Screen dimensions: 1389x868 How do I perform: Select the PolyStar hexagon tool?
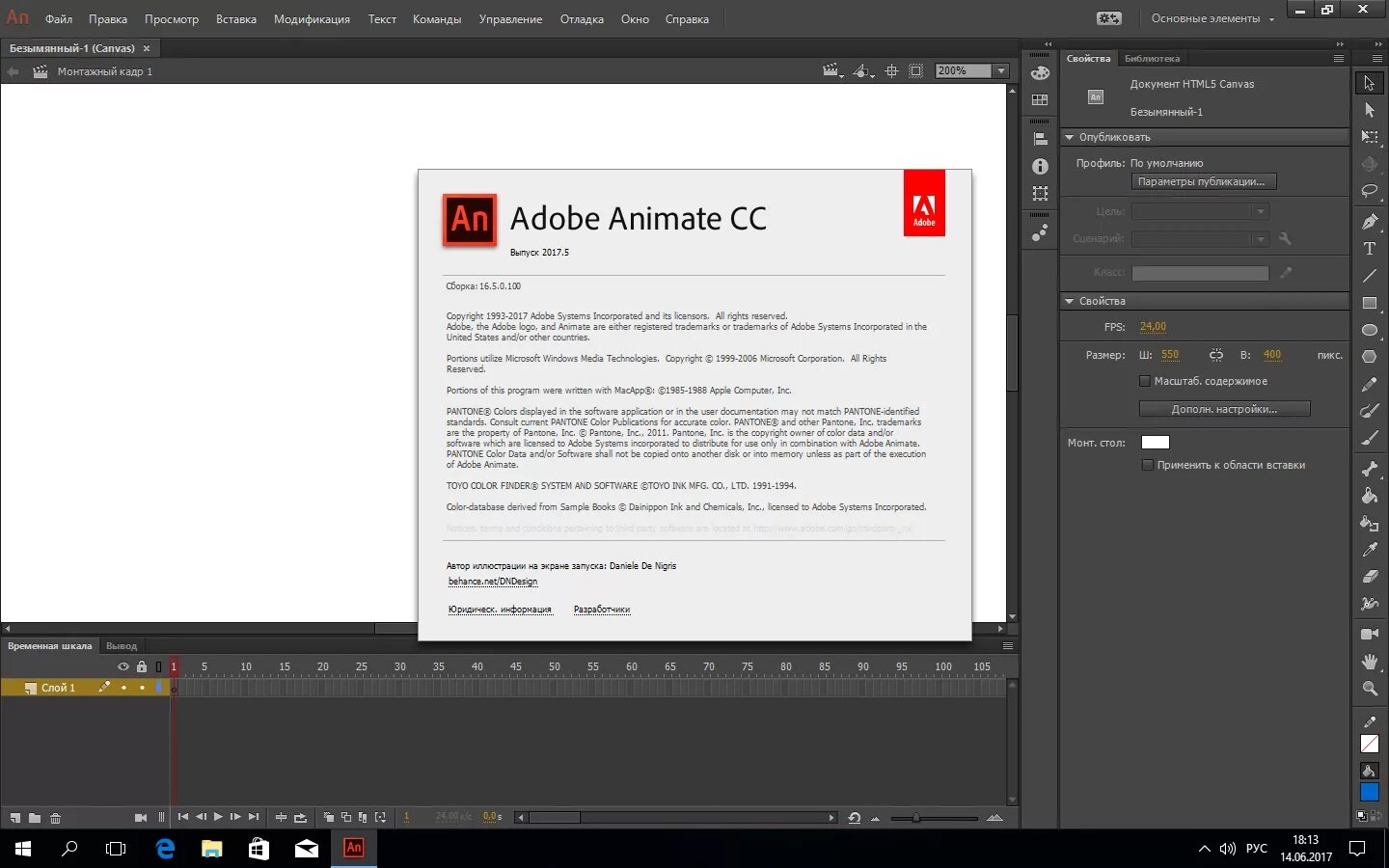coord(1370,357)
